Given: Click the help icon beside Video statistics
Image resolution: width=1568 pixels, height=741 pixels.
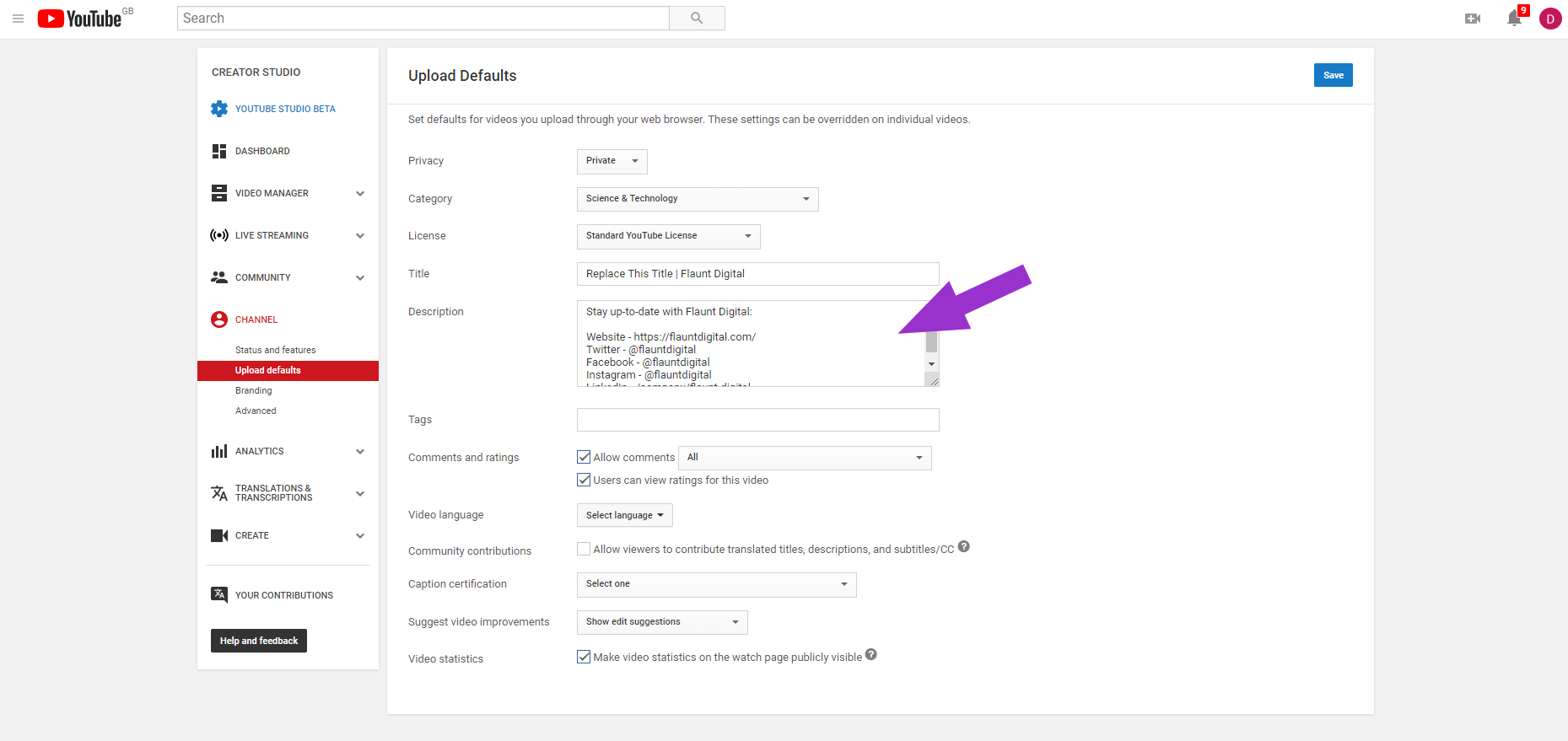Looking at the screenshot, I should (x=871, y=654).
